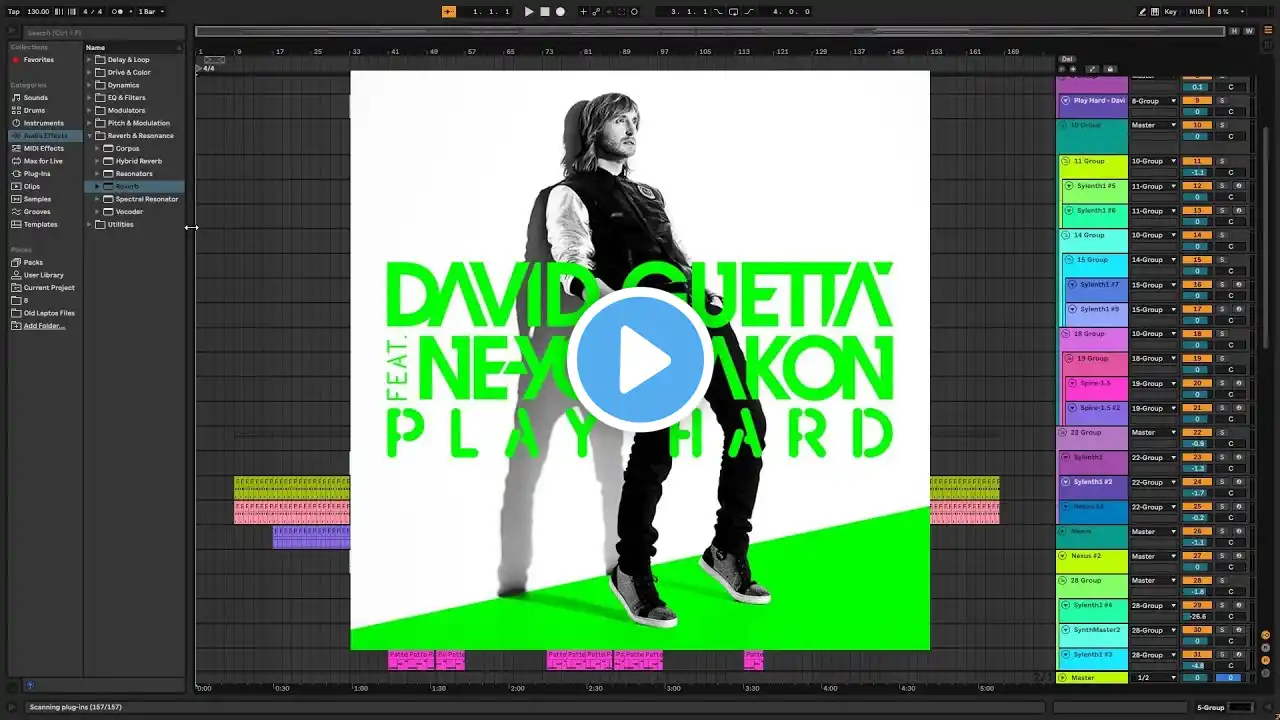Toggle the Computer MIDI Keyboard icon
Screen dimensions: 1280x720
[x=1156, y=12]
